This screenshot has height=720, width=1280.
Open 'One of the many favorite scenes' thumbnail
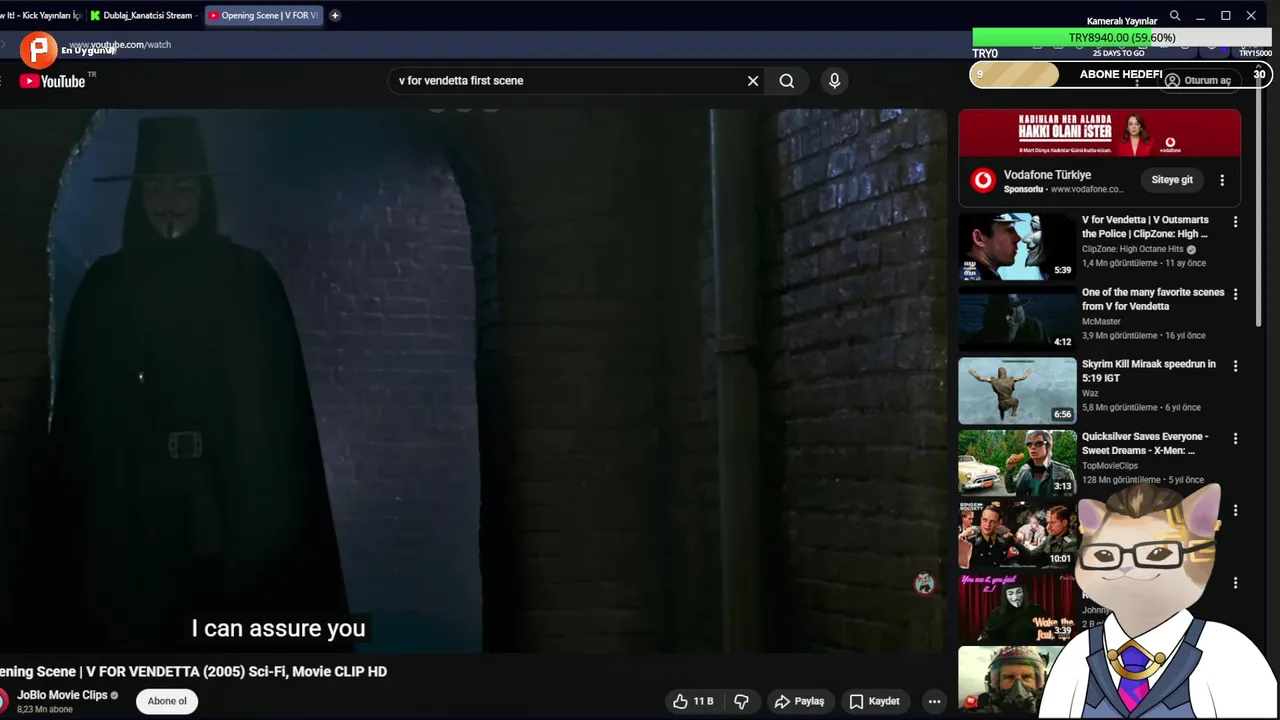[1017, 319]
